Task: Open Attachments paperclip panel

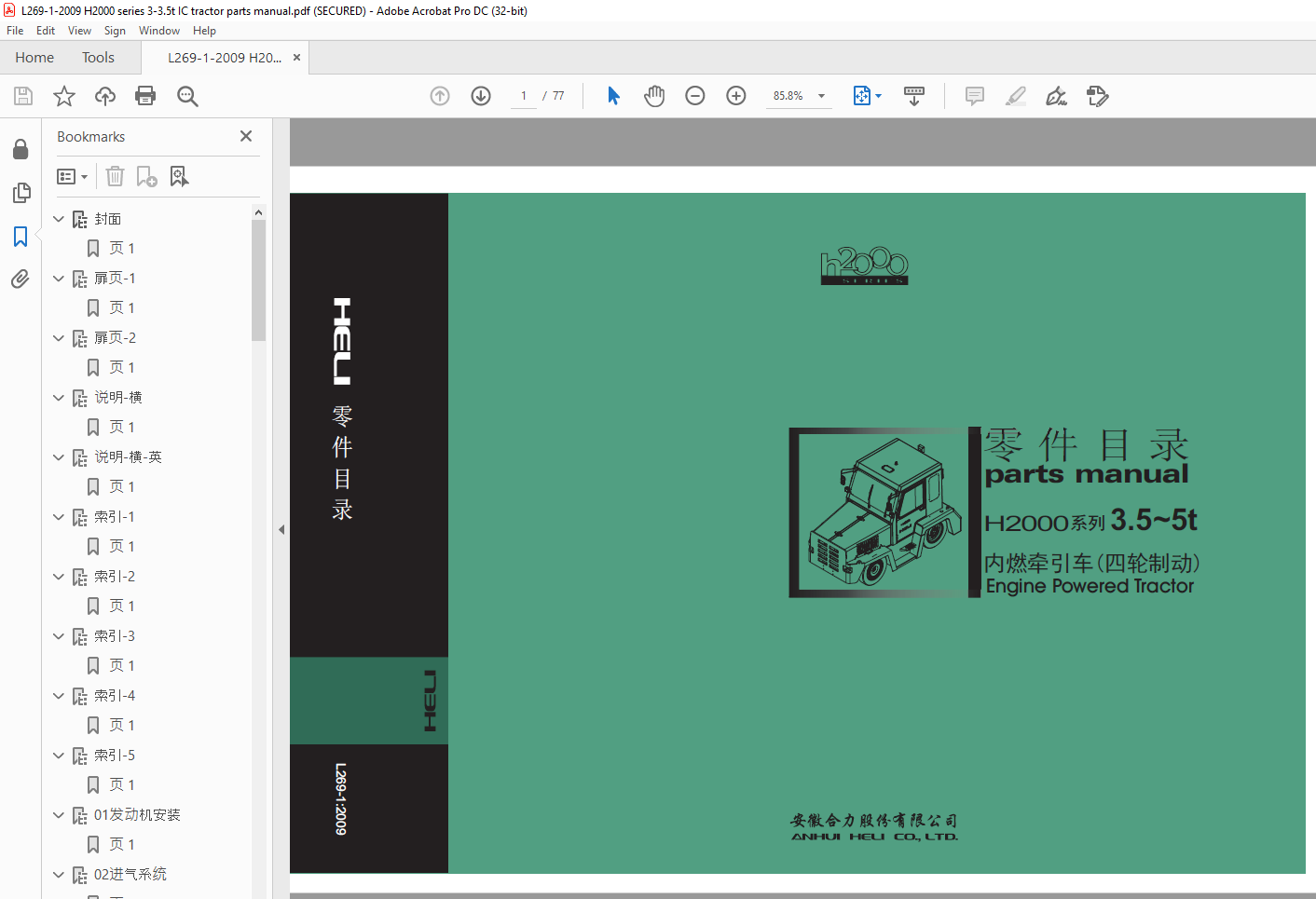Action: click(21, 279)
